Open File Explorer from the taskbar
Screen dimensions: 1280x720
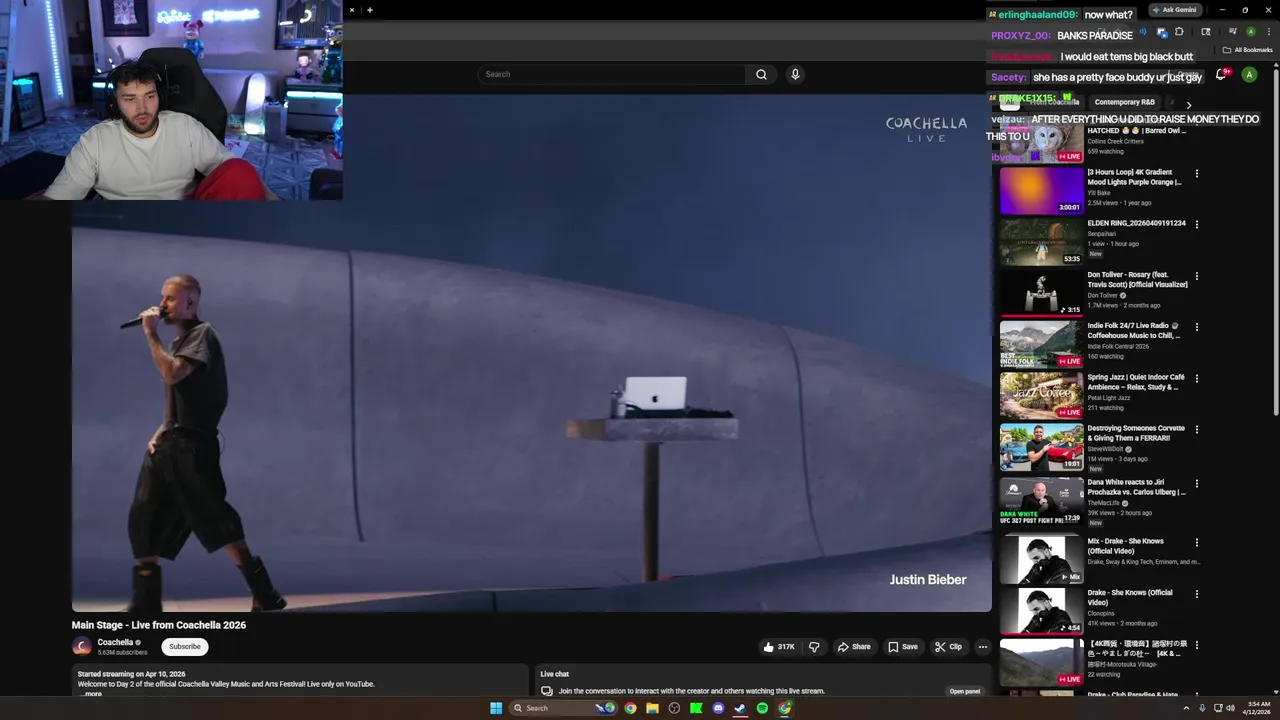[652, 708]
